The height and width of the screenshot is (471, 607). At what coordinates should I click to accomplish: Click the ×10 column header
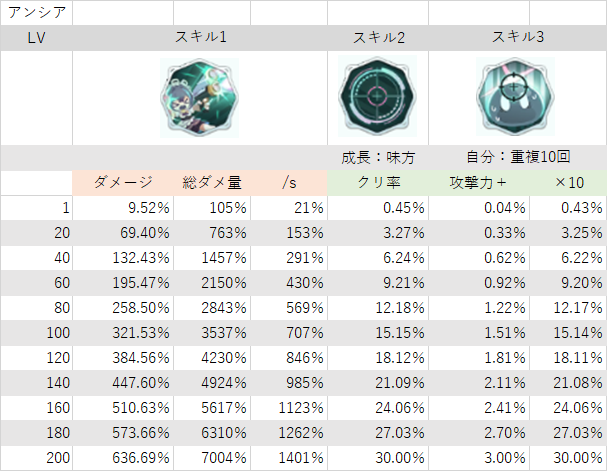click(x=568, y=183)
